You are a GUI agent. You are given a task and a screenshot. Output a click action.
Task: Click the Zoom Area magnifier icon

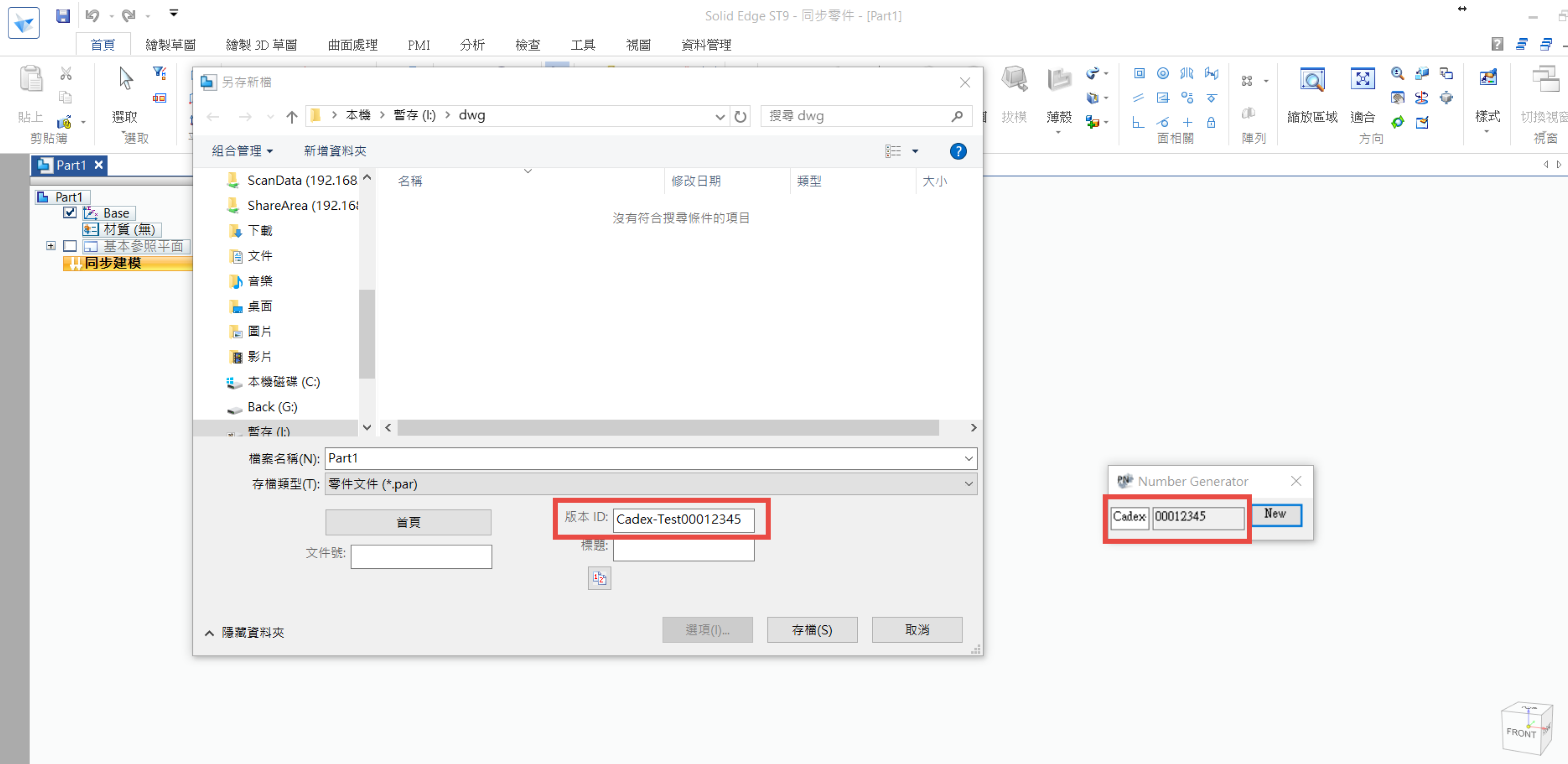pyautogui.click(x=1312, y=80)
